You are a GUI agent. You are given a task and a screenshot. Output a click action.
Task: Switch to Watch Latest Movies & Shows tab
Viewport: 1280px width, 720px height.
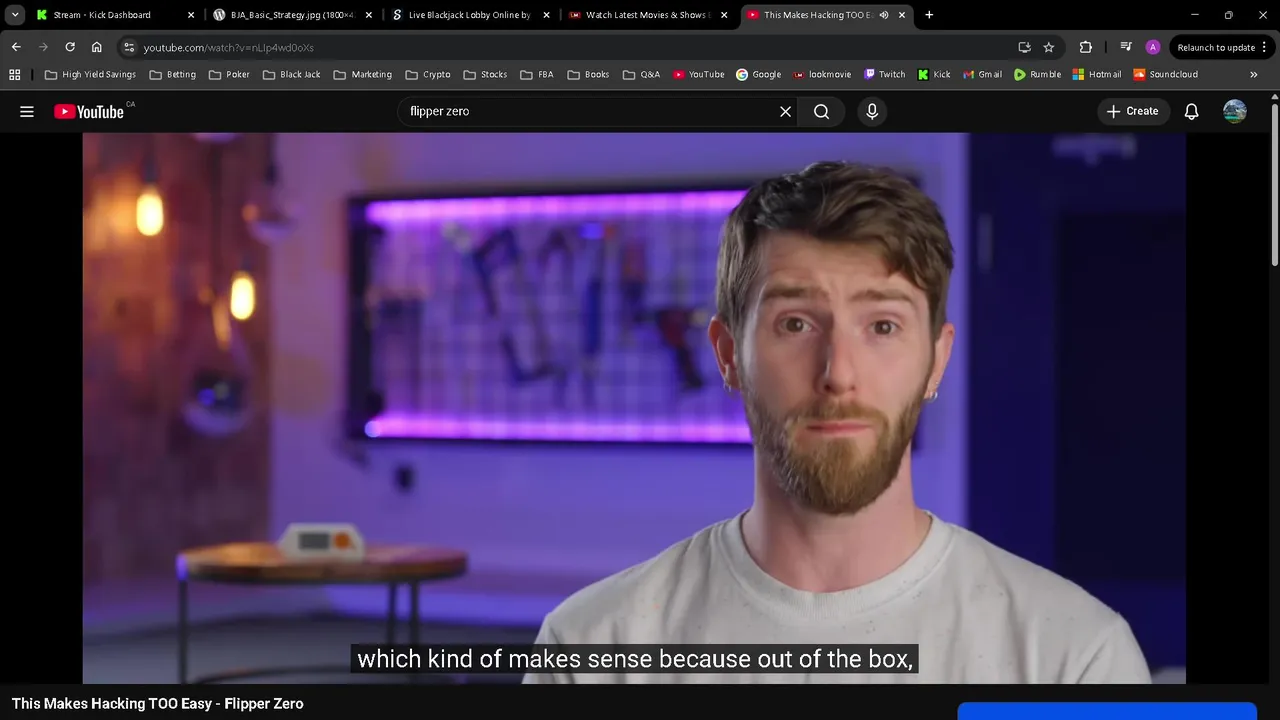(x=647, y=15)
